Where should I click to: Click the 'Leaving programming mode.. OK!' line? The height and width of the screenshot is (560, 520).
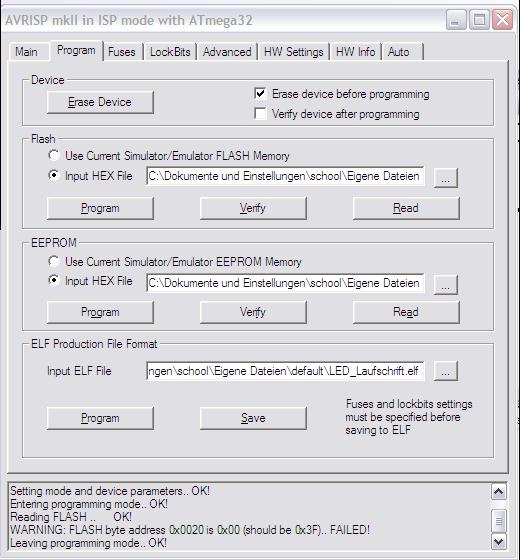(89, 543)
